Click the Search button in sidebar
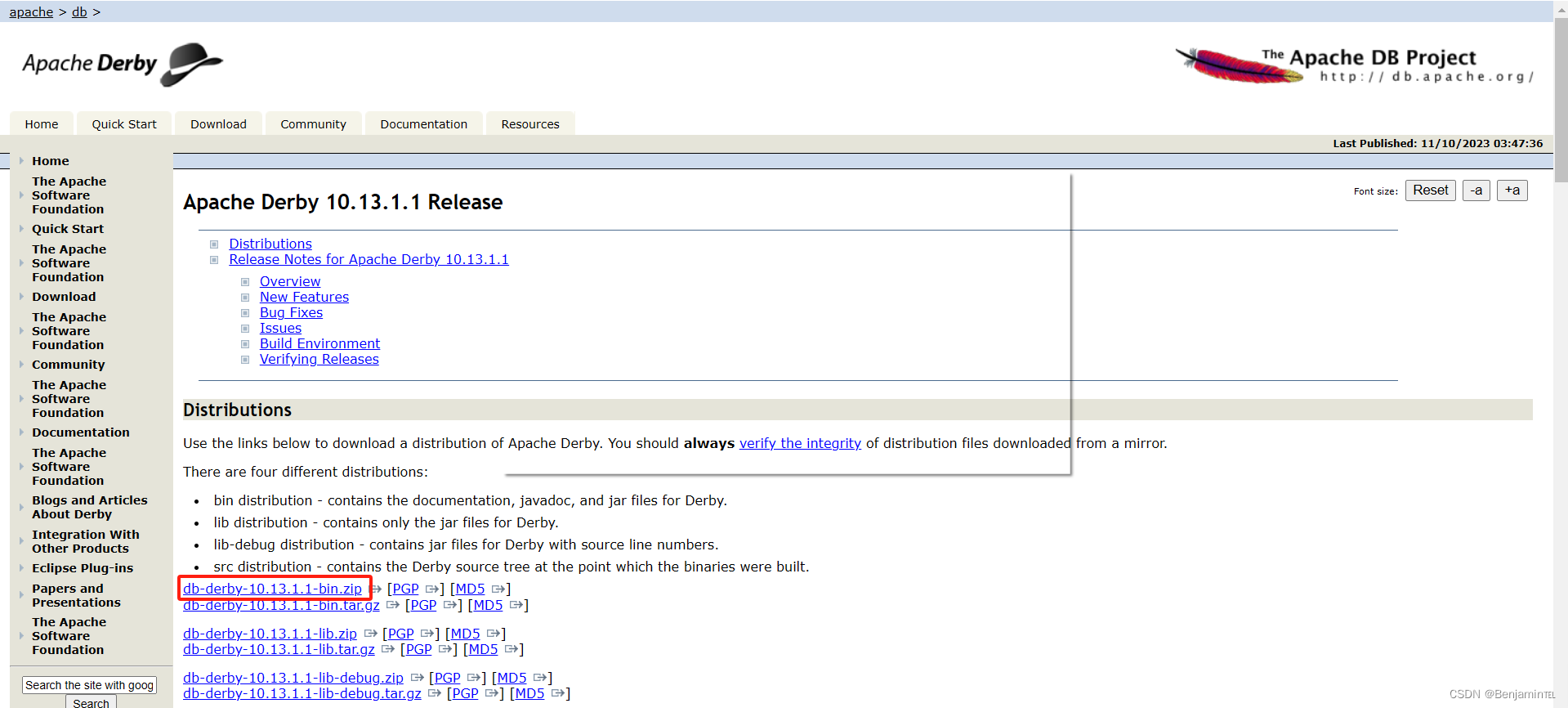The image size is (1568, 708). pos(91,702)
